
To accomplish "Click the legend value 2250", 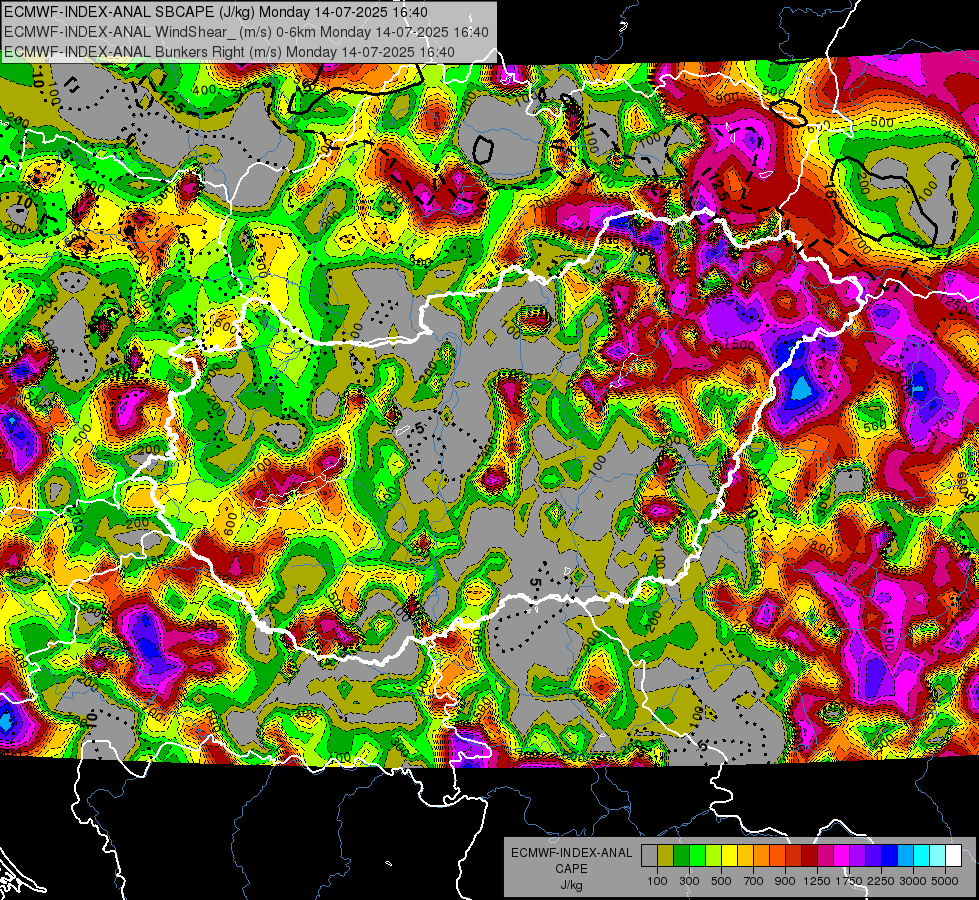I will [880, 881].
